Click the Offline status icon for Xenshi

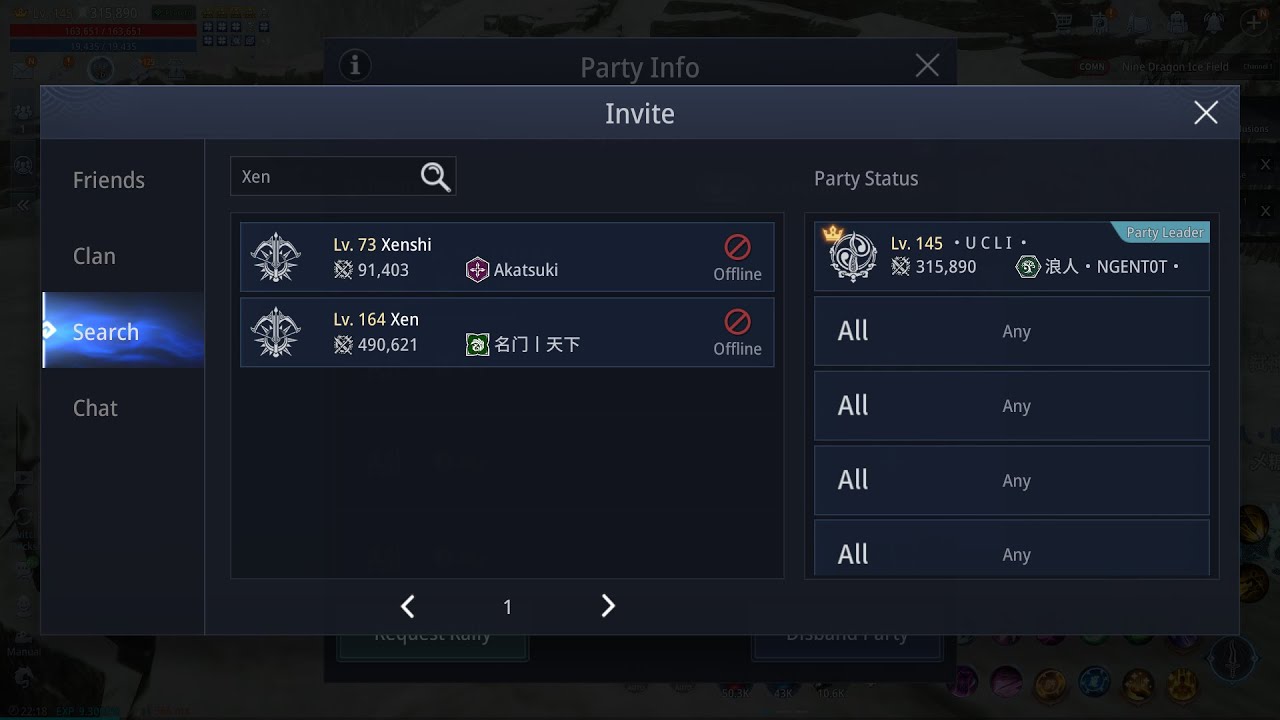point(737,247)
